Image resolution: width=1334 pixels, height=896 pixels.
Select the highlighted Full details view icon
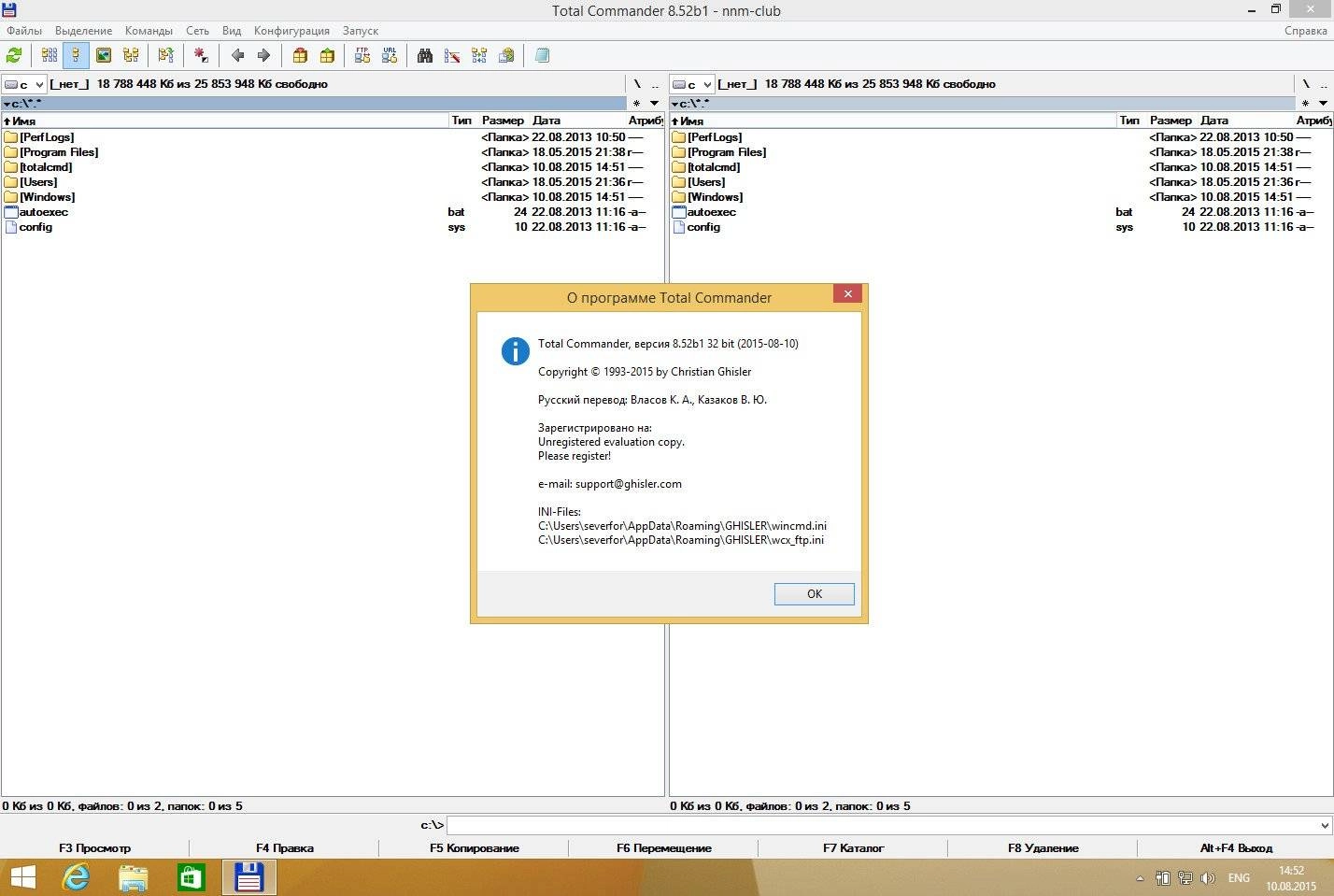(x=76, y=56)
